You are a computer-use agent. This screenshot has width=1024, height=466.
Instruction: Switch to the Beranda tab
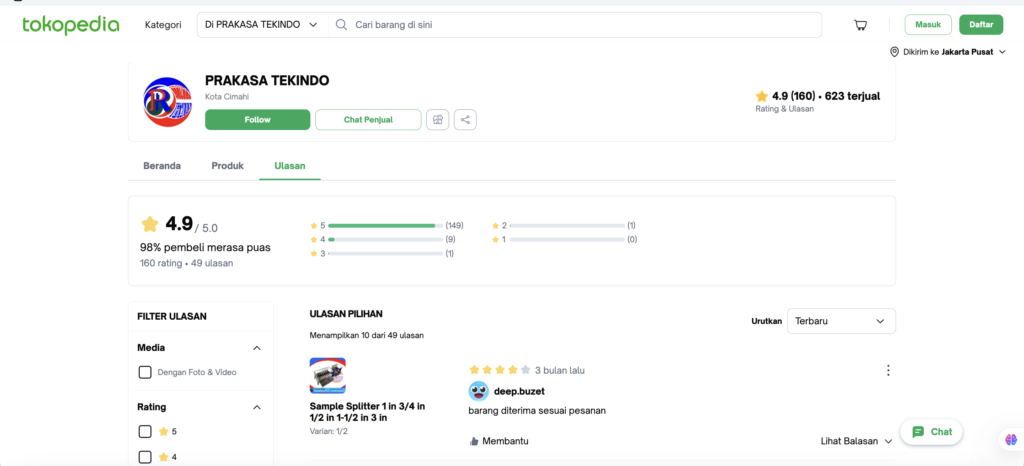click(x=162, y=166)
